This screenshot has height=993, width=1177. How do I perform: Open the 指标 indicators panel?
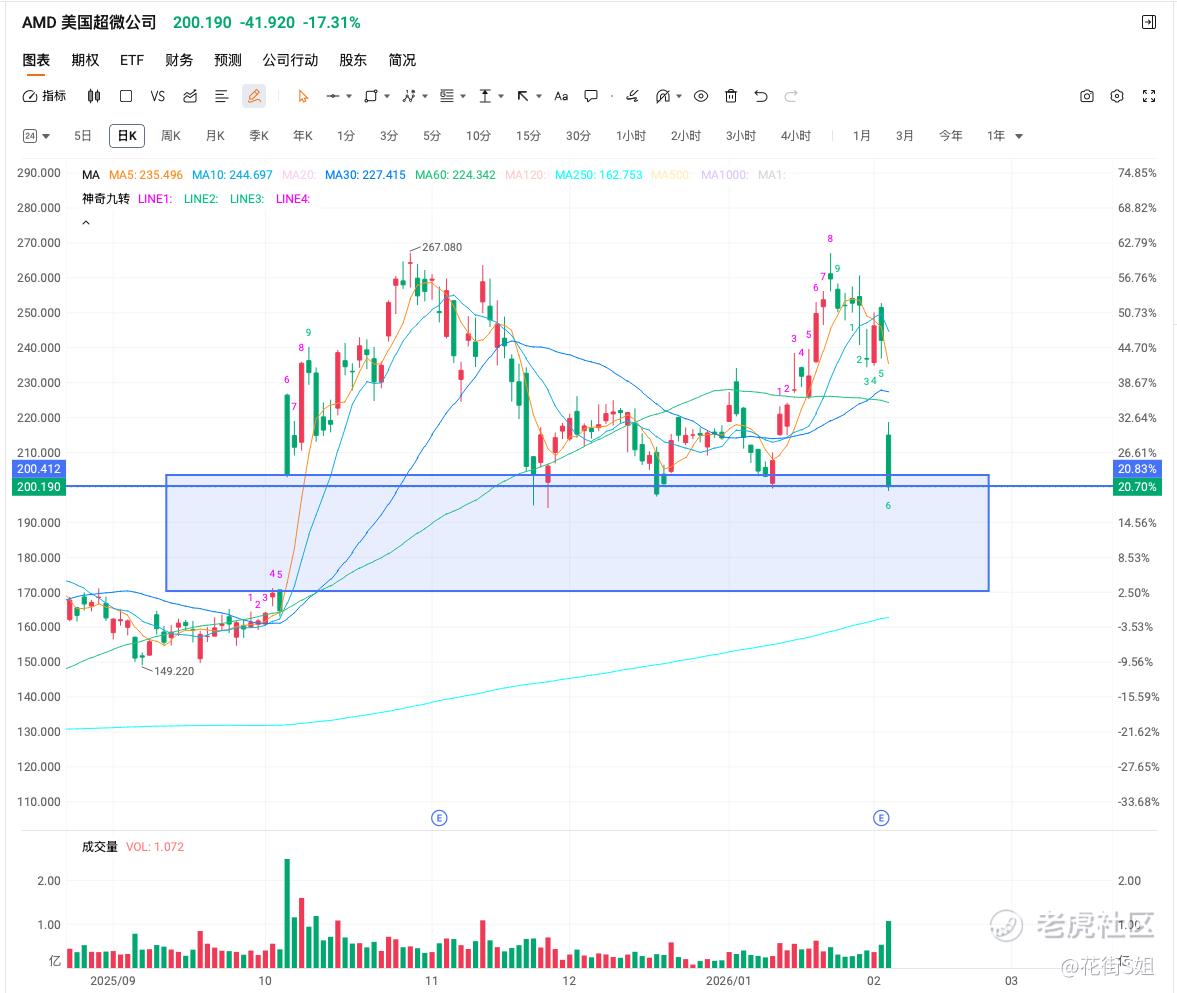44,96
